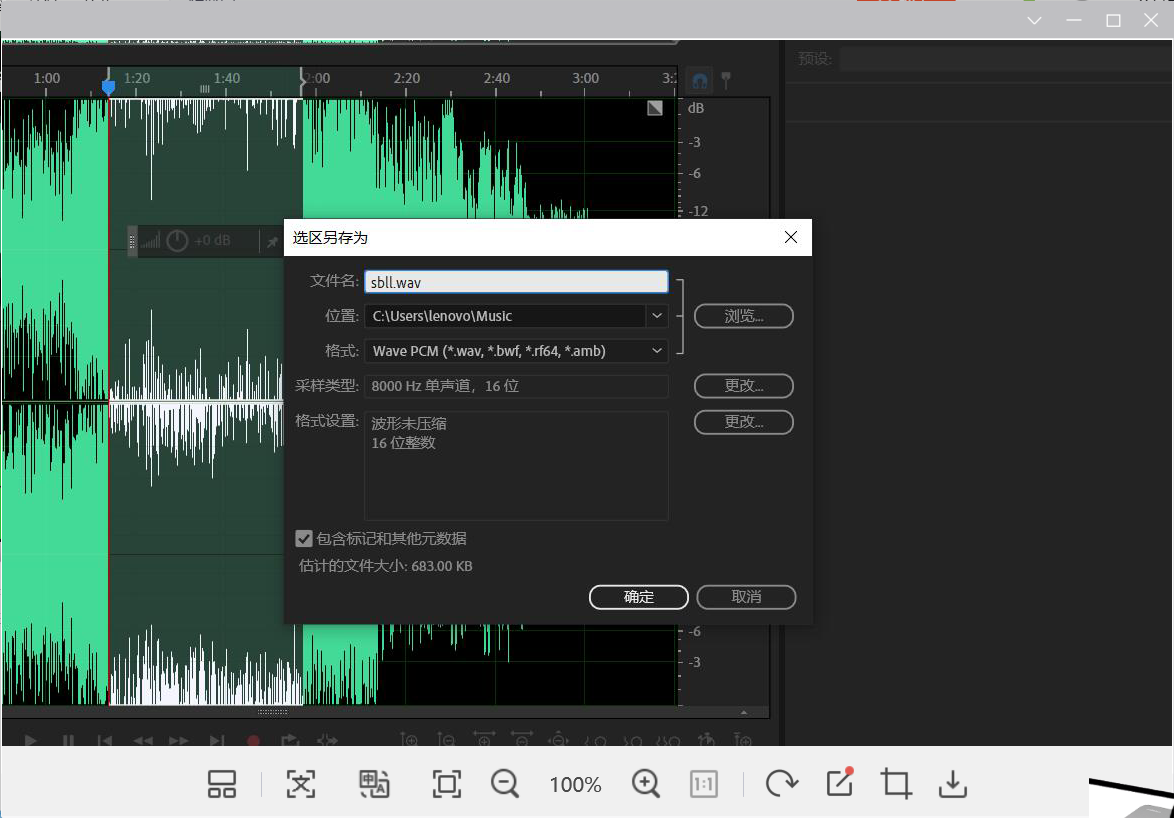Click the 取消 button
The image size is (1174, 818).
pyautogui.click(x=746, y=596)
